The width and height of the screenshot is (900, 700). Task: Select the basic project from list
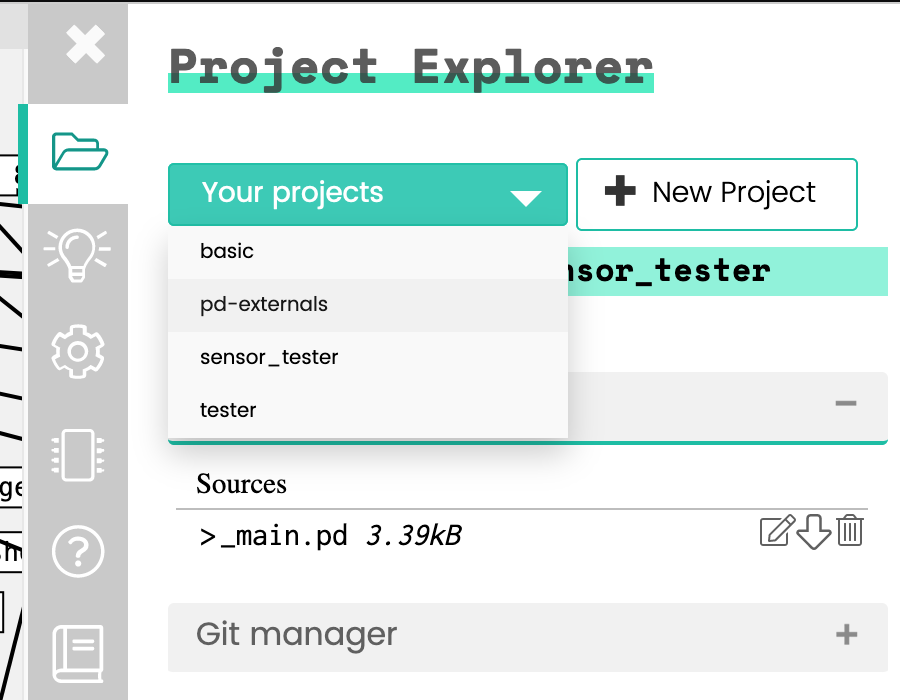coord(368,251)
